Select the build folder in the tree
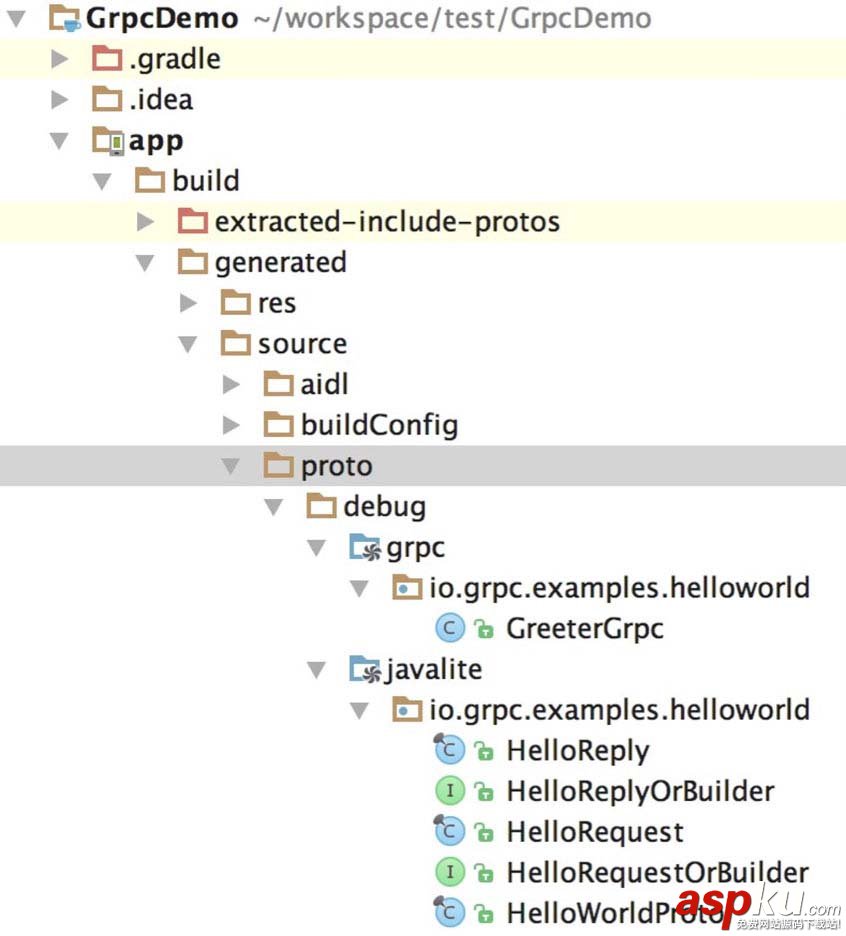This screenshot has height=936, width=846. point(205,181)
